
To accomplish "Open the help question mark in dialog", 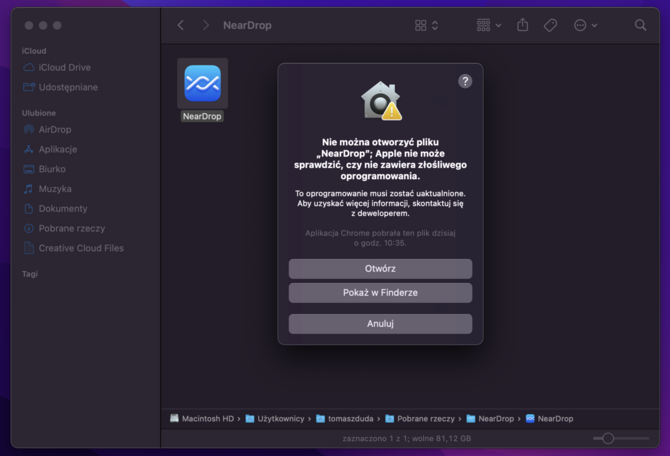I will (x=465, y=81).
